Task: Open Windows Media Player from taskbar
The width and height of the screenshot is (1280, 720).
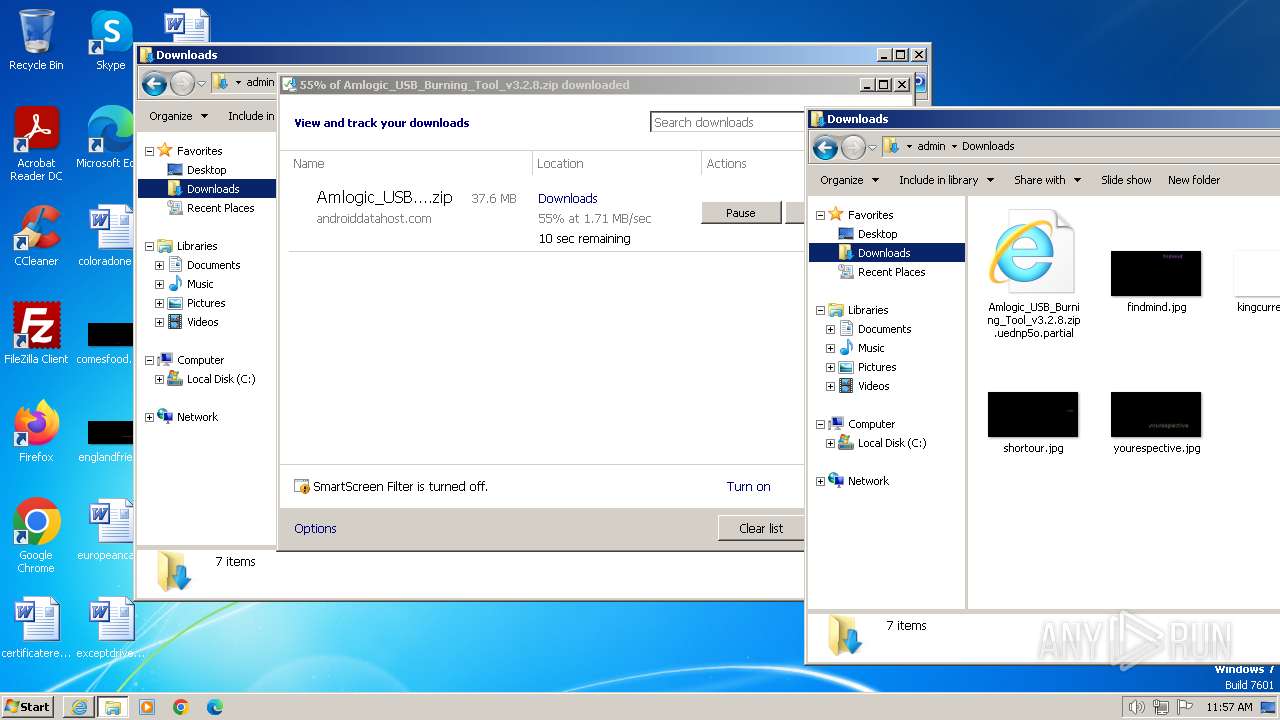Action: pos(147,707)
